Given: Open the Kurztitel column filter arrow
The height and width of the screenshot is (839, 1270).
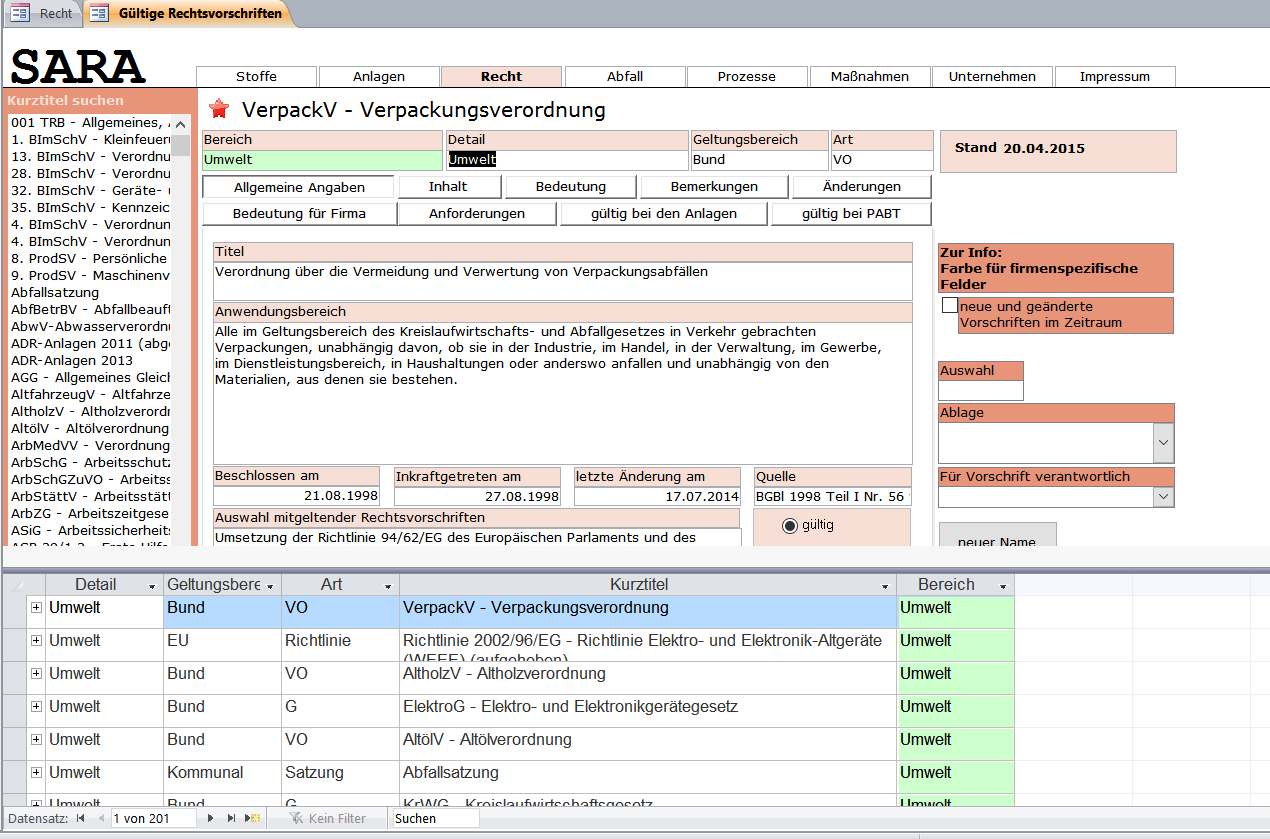Looking at the screenshot, I should [885, 586].
